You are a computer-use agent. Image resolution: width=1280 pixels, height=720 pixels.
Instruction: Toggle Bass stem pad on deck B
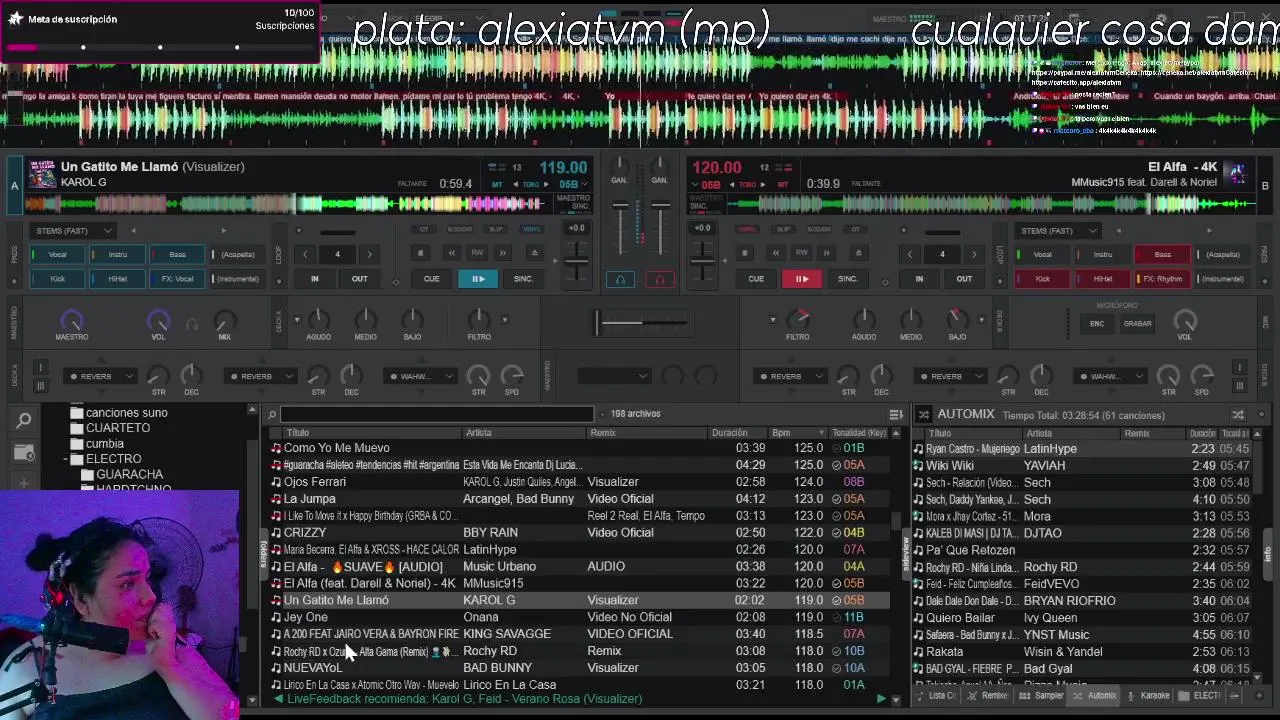[1162, 255]
